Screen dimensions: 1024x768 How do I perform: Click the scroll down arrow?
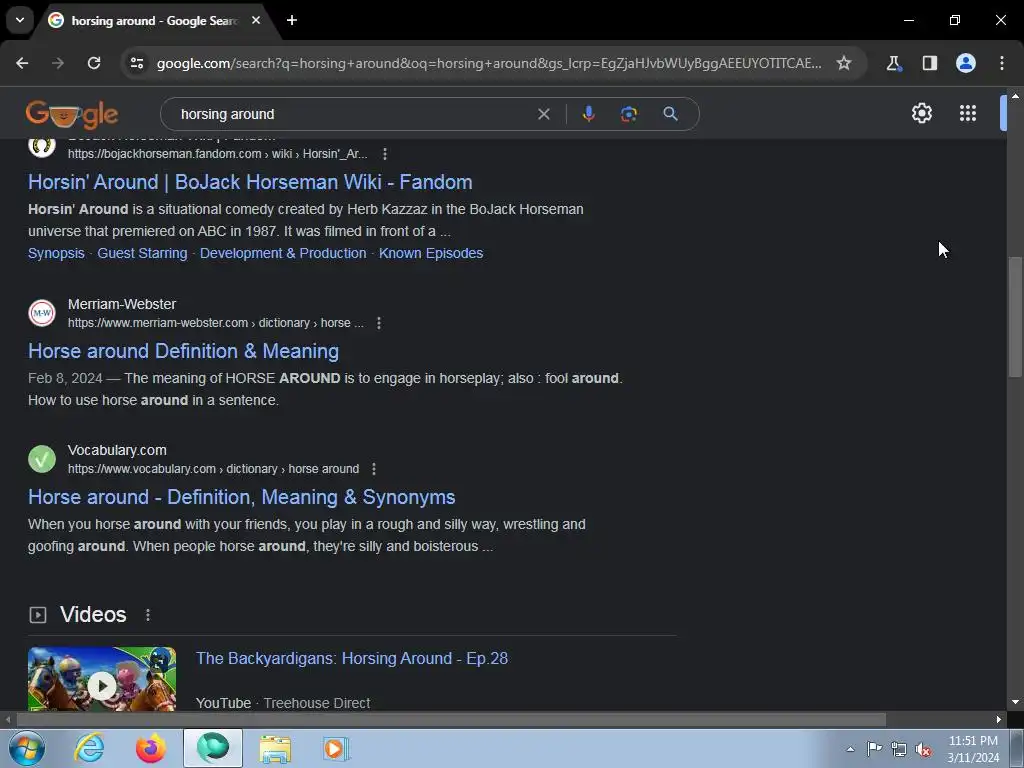[1015, 702]
